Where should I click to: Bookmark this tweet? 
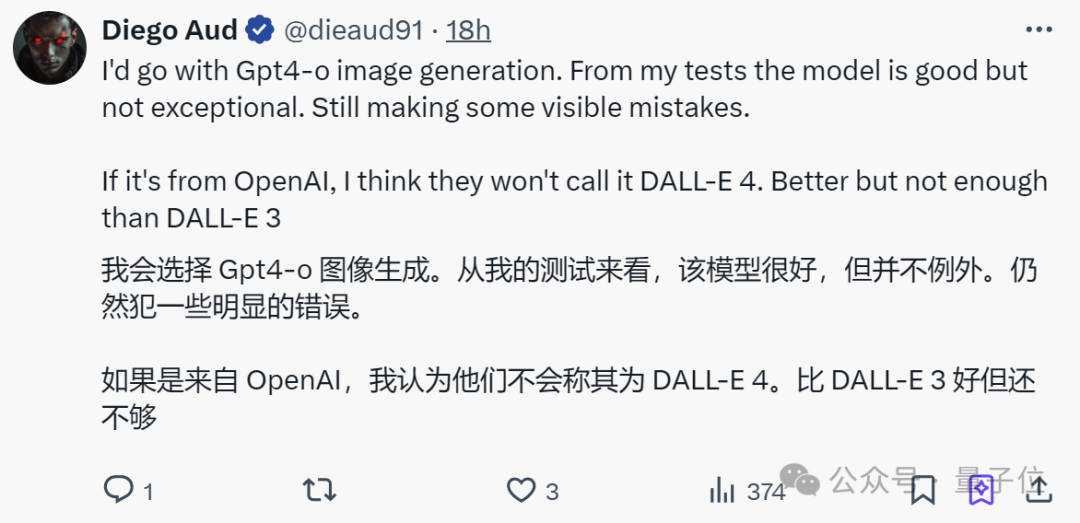point(923,489)
